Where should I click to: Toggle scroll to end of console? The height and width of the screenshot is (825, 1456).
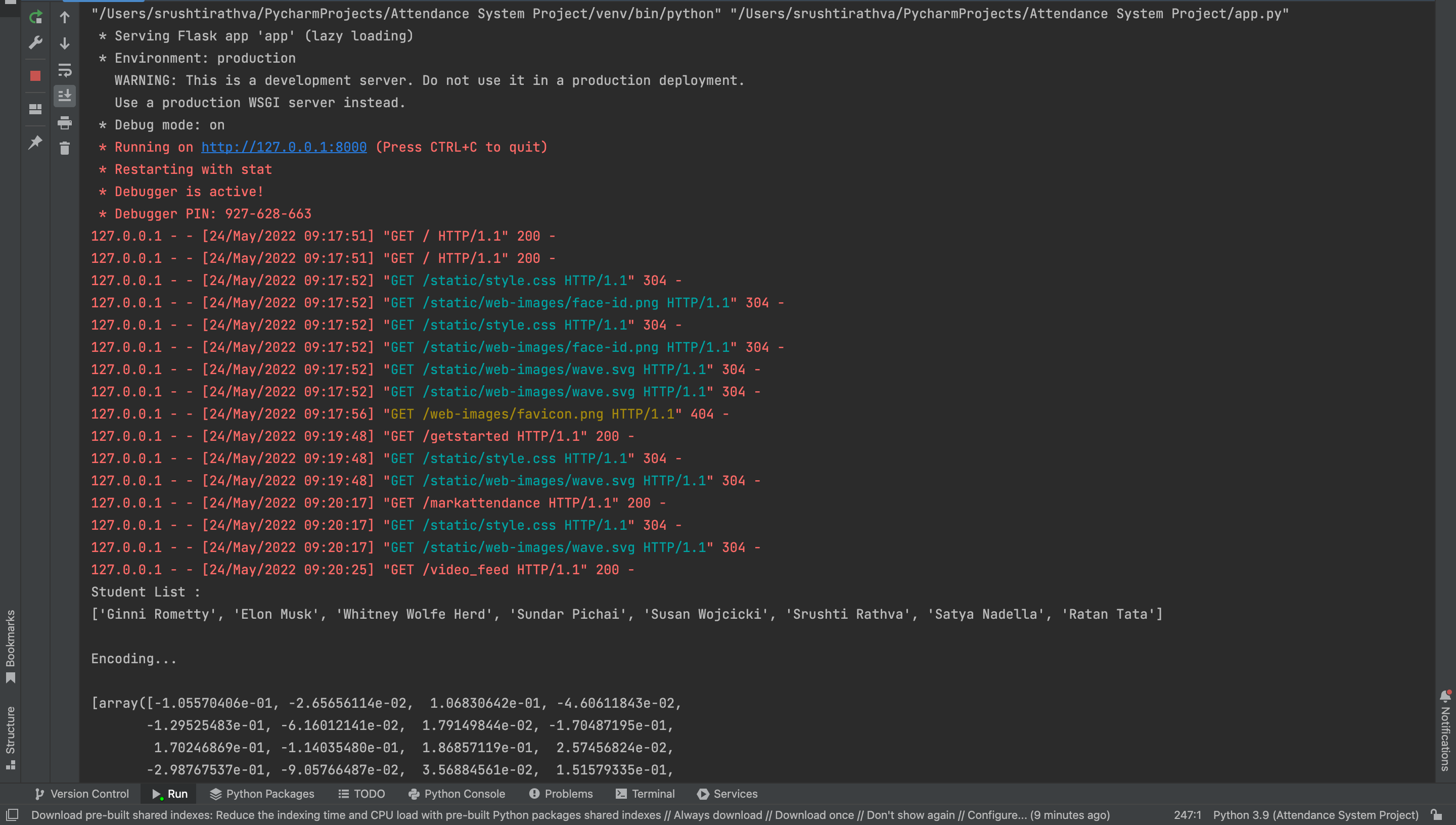65,96
